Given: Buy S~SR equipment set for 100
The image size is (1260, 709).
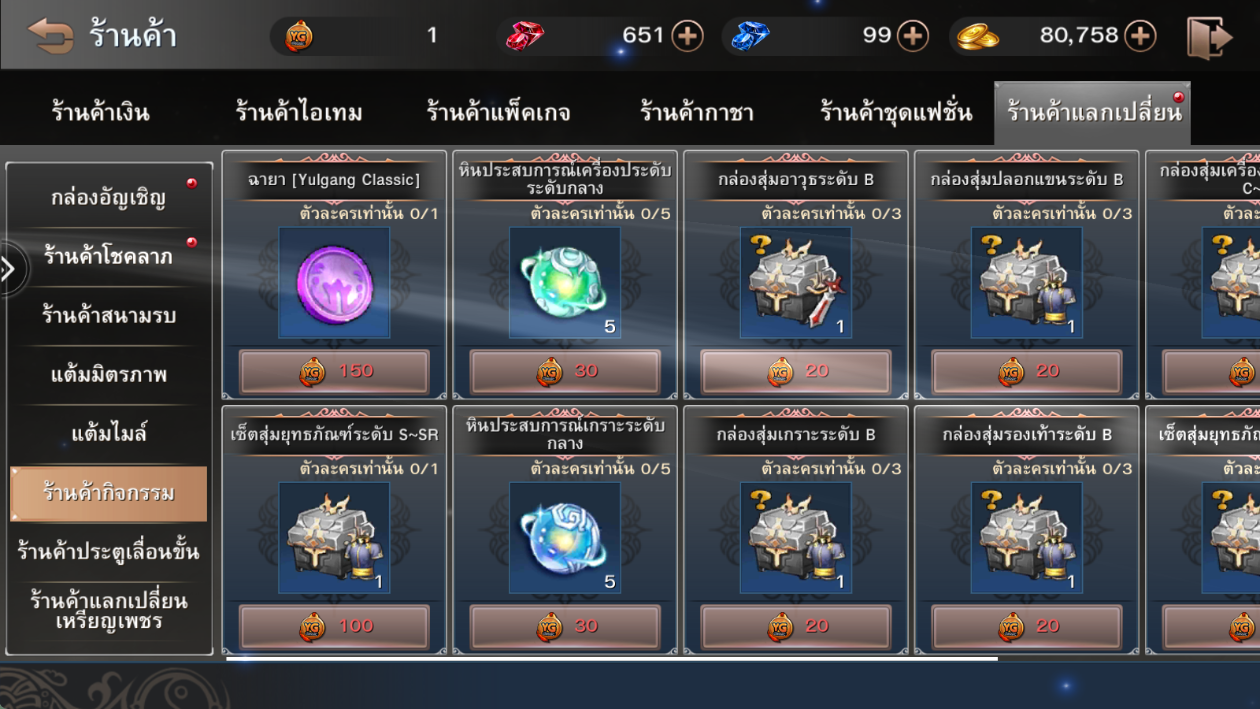Looking at the screenshot, I should (x=334, y=626).
